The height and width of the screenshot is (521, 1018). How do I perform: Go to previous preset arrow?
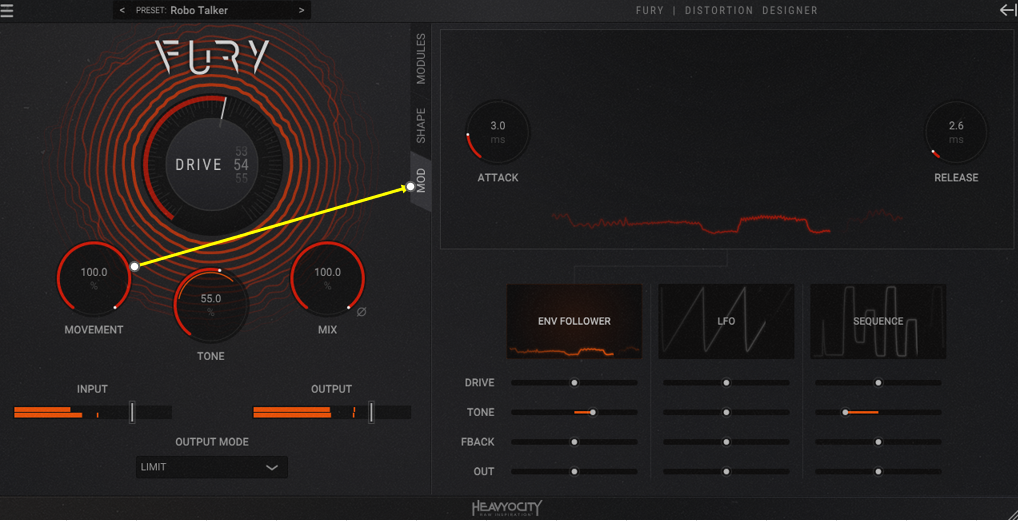123,10
